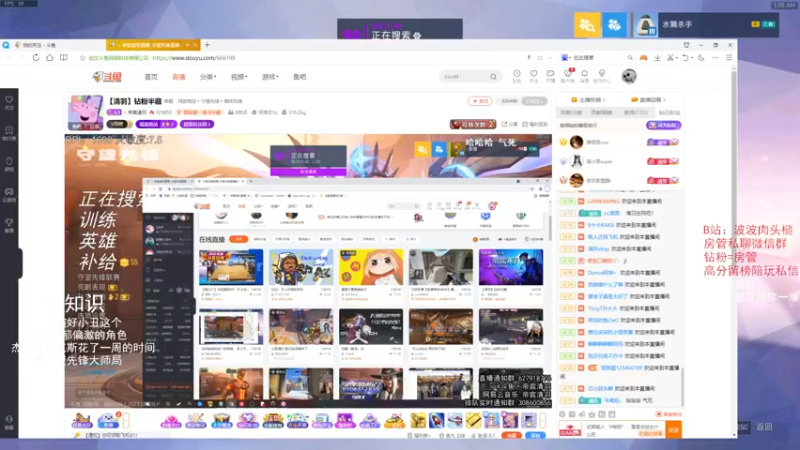Switch to 钻石粉丝 tab in rank panel
The height and width of the screenshot is (450, 800).
point(669,113)
